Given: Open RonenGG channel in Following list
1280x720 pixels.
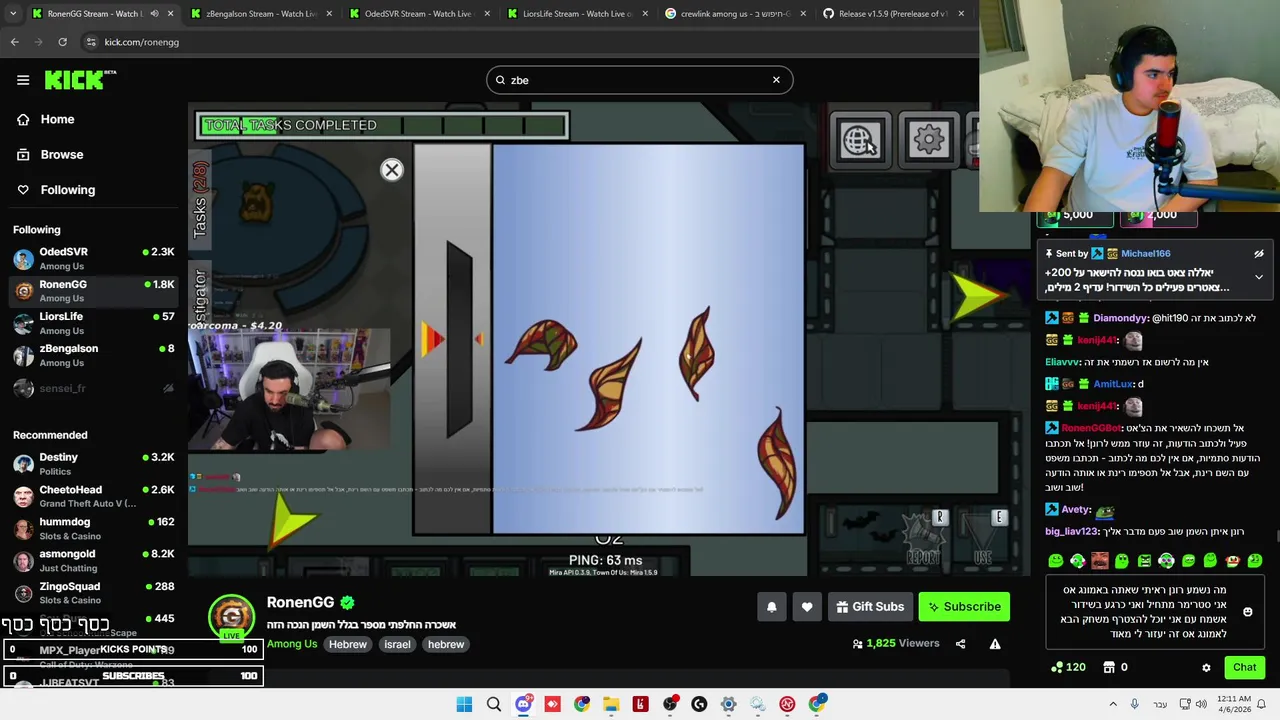Looking at the screenshot, I should (x=94, y=291).
